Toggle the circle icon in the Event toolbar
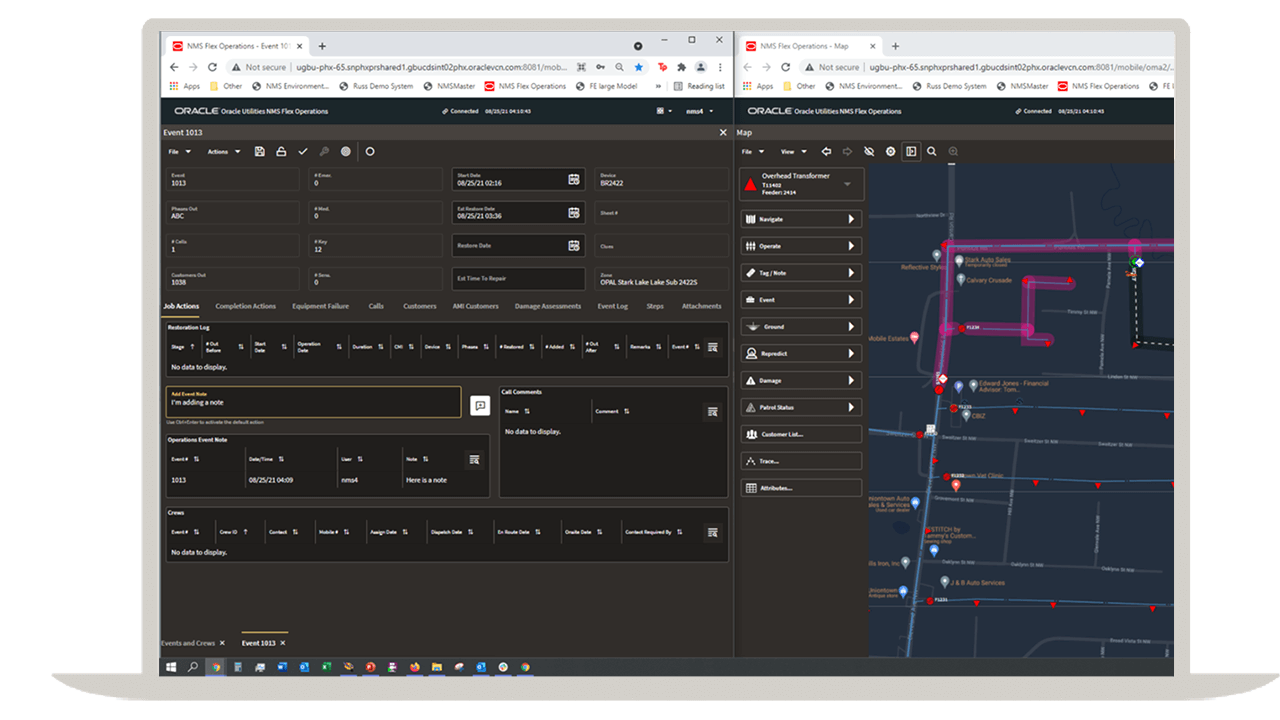Image resolution: width=1280 pixels, height=720 pixels. [x=370, y=152]
